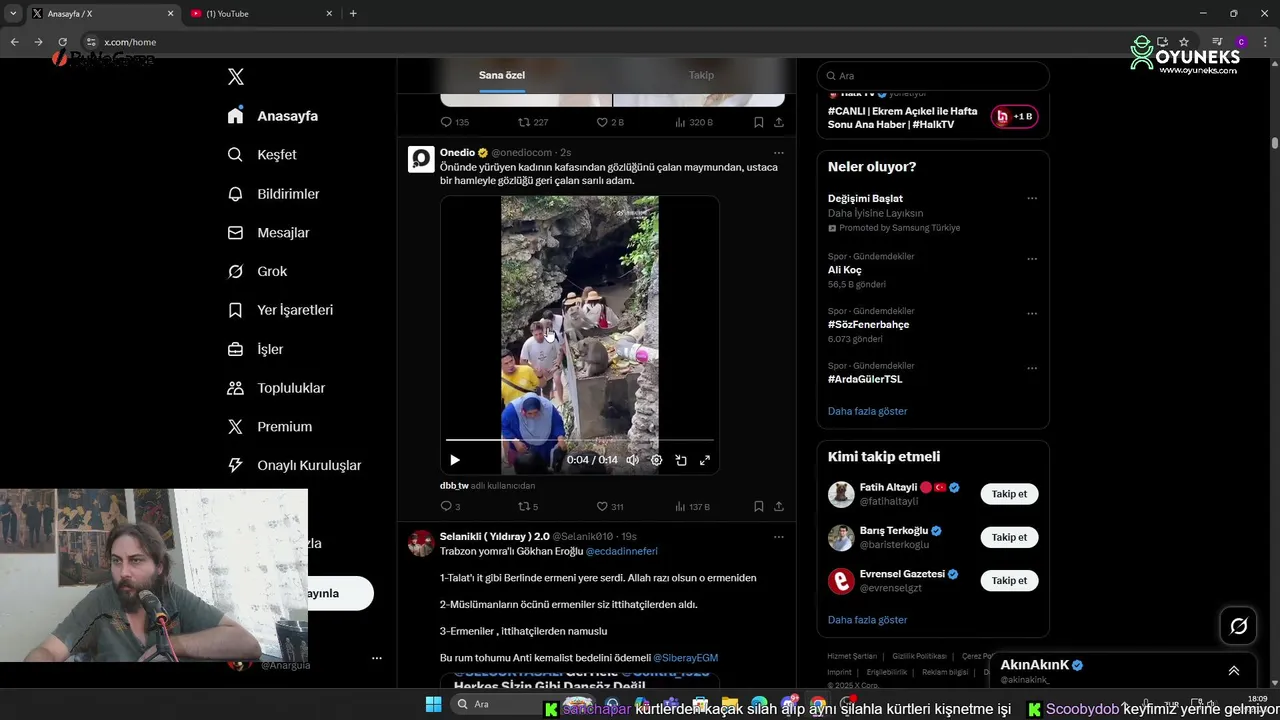Open options for Değişimi Başlat trend
Viewport: 1280px width, 720px height.
[1032, 199]
